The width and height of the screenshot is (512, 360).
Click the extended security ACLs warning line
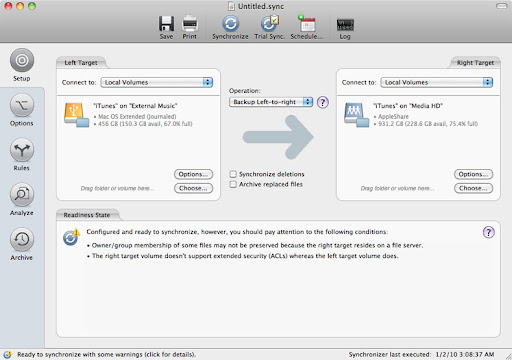(x=243, y=256)
